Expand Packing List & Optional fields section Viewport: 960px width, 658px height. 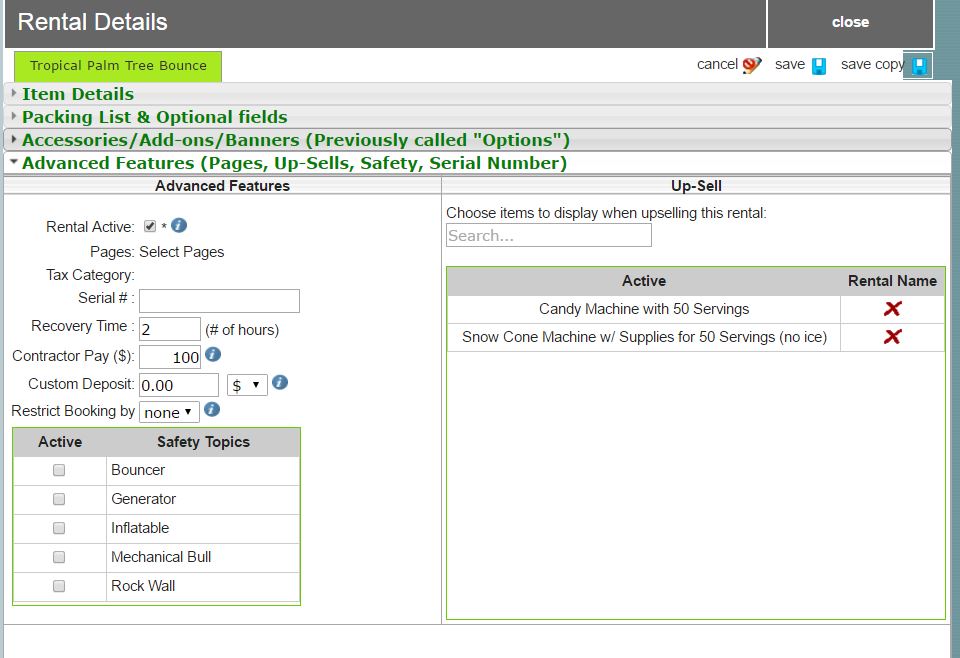(154, 117)
